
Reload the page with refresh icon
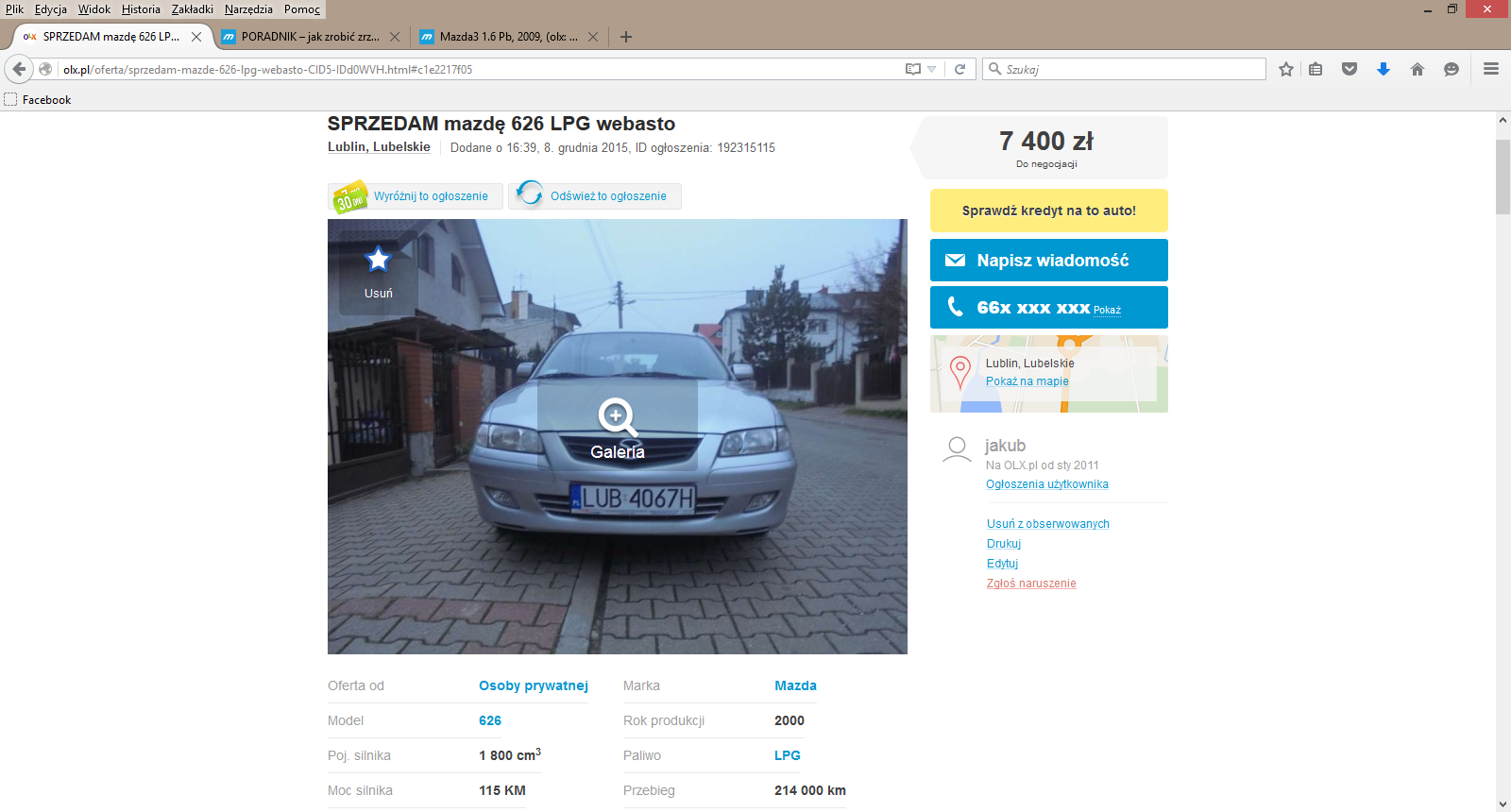pos(959,69)
